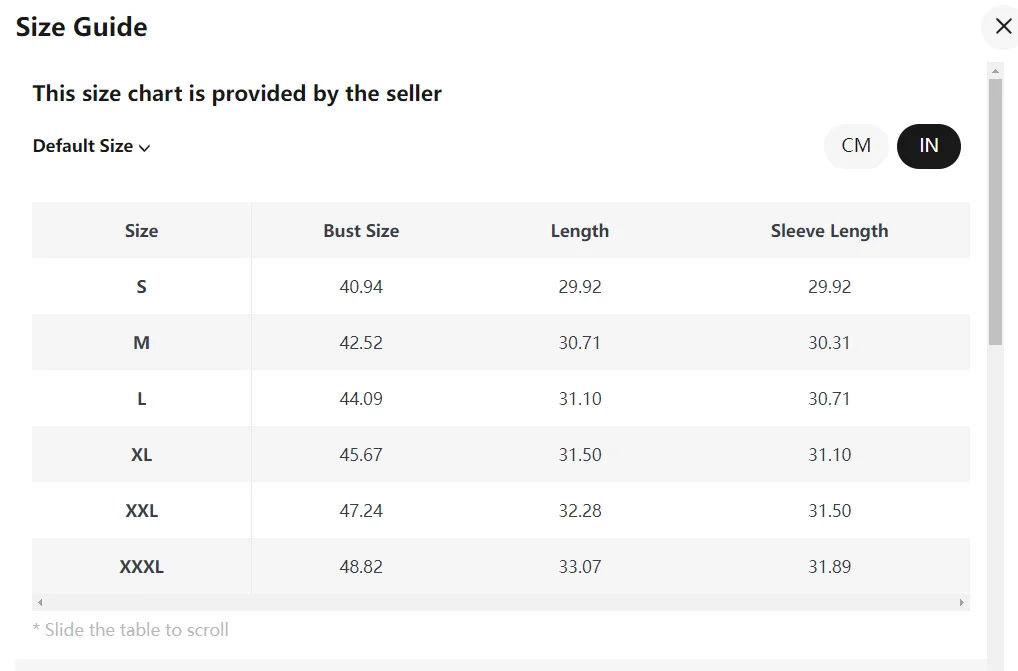This screenshot has height=671, width=1018.
Task: Click the vertical scrollbar thumb
Action: click(x=995, y=210)
